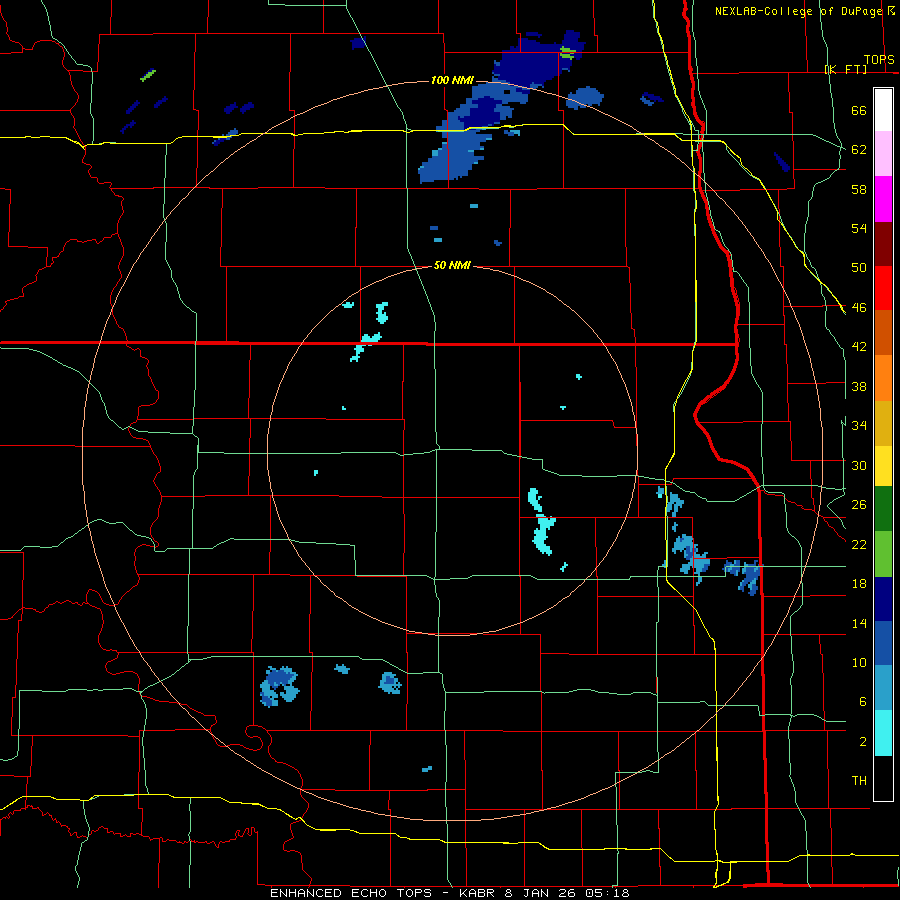900x900 pixels.
Task: Click the 34 value on the scale
Action: pos(859,426)
